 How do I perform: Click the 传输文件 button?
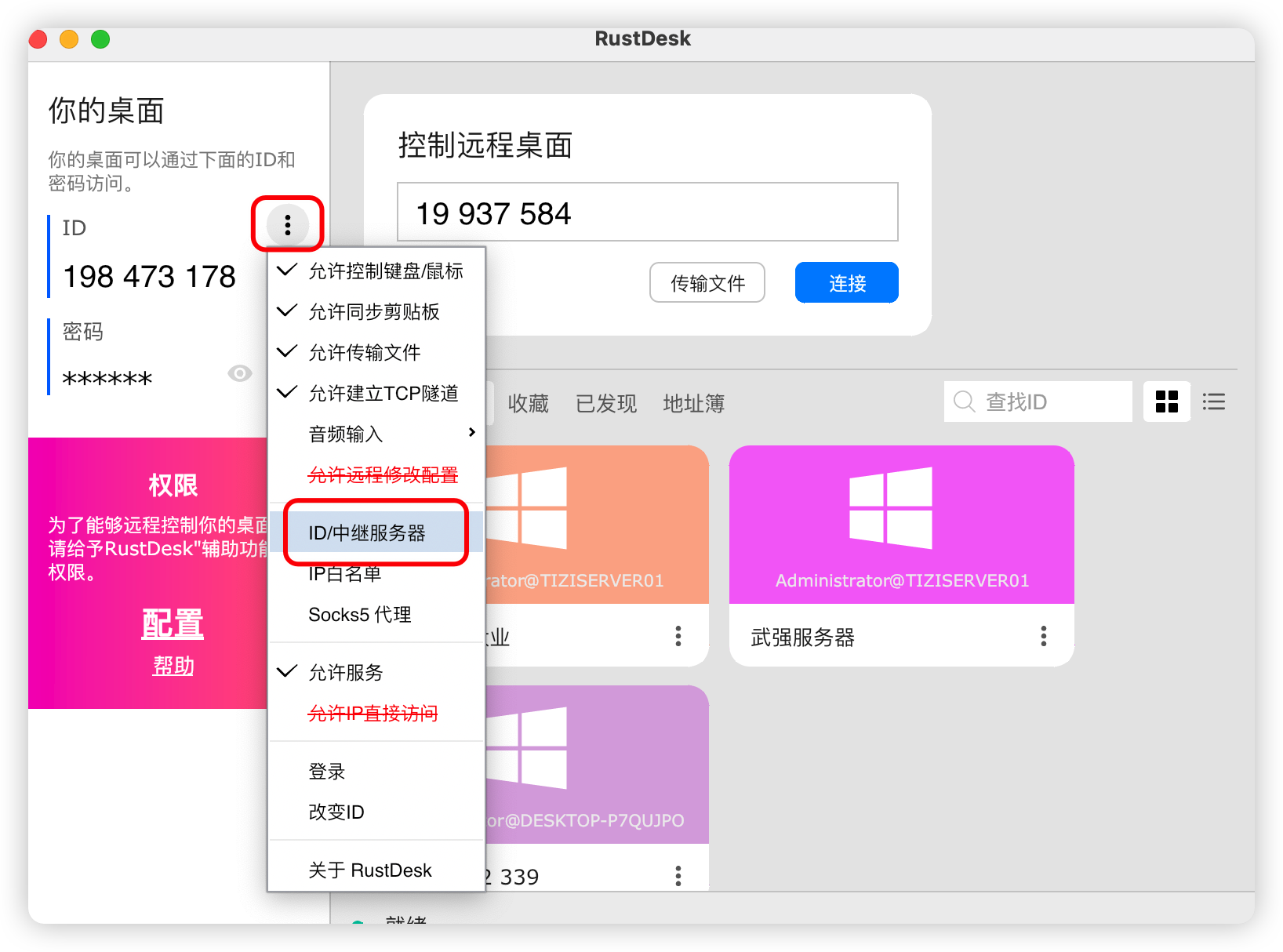(x=707, y=282)
